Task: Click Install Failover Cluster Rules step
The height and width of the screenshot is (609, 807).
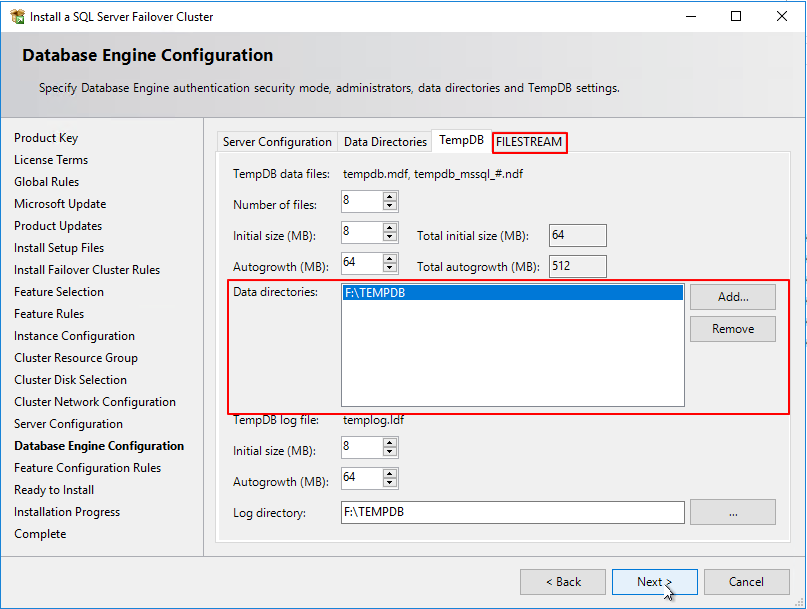Action: coord(86,270)
